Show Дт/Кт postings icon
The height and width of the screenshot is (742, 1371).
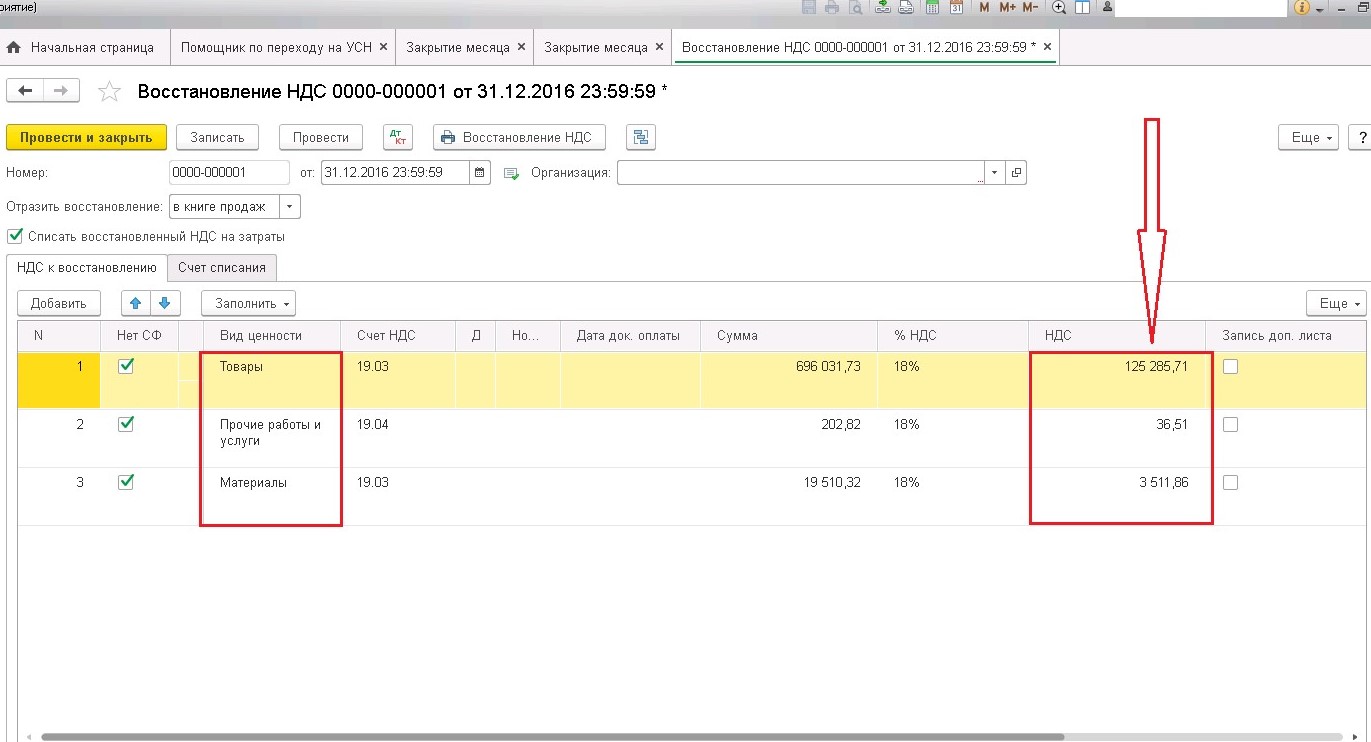click(398, 138)
